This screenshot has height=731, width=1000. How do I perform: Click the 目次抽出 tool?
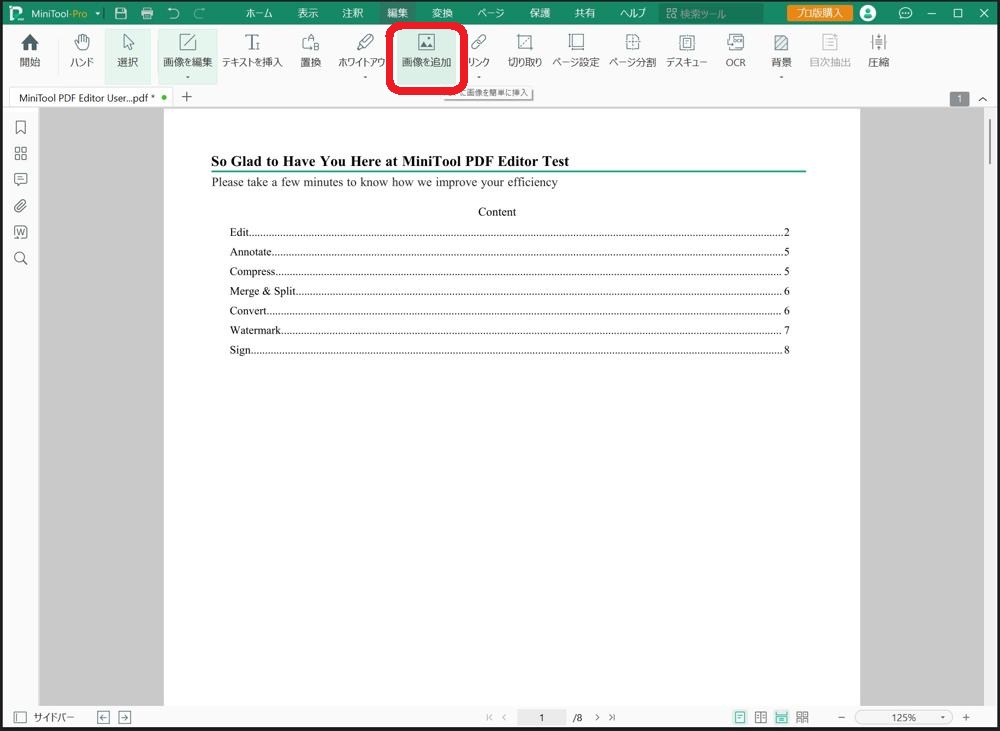point(830,51)
